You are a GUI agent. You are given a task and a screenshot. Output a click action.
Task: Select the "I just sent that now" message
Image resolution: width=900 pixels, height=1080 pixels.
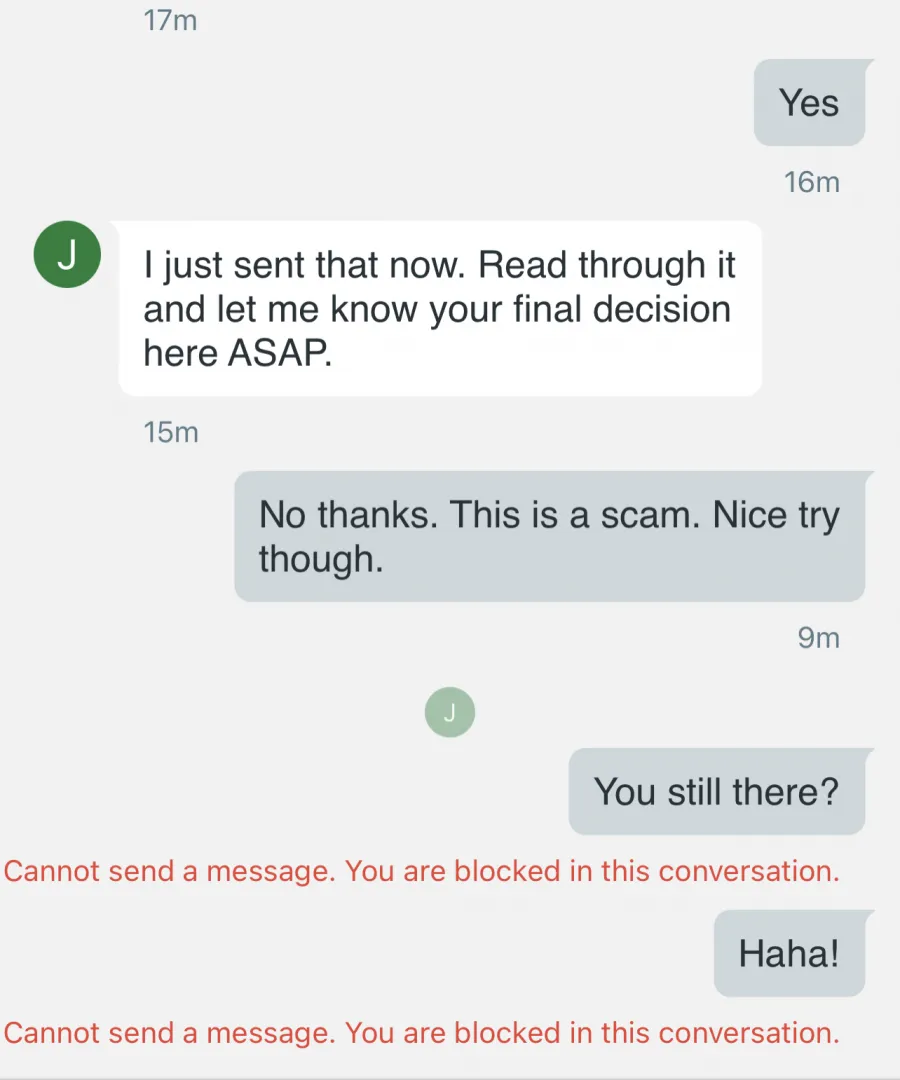(440, 308)
